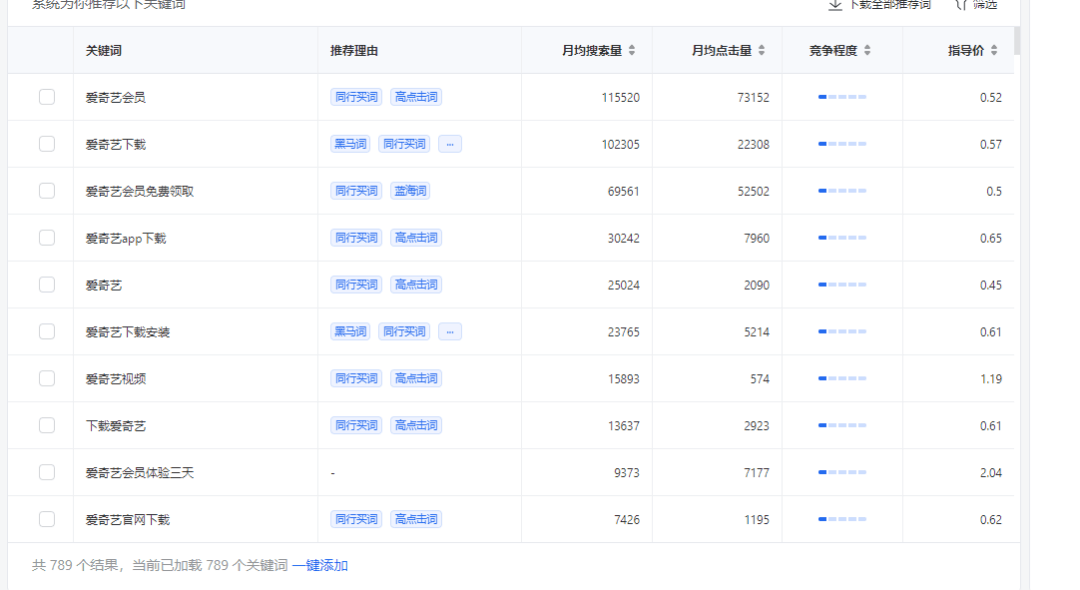1080x590 pixels.
Task: Click search volume value 25024
Action: [623, 284]
